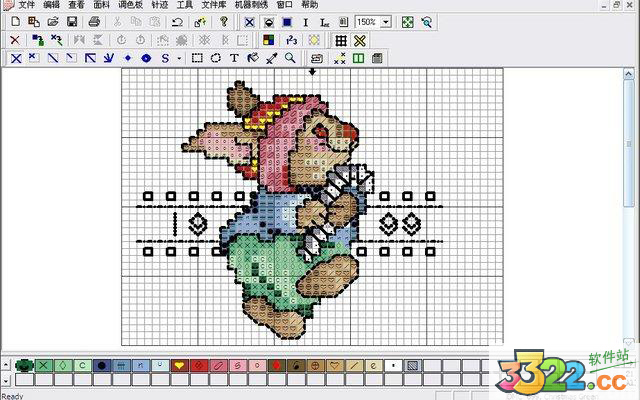Create a new pattern with the blank page icon
The width and height of the screenshot is (640, 400).
coord(16,22)
